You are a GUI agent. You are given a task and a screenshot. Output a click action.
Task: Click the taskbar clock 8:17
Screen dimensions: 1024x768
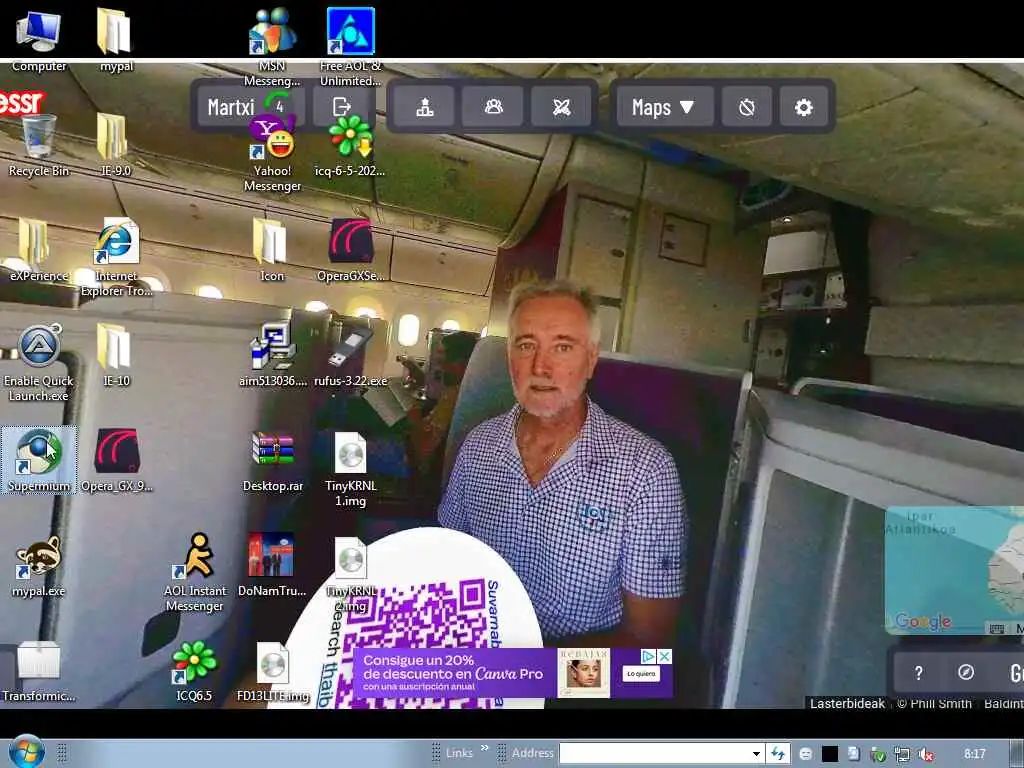tap(975, 754)
